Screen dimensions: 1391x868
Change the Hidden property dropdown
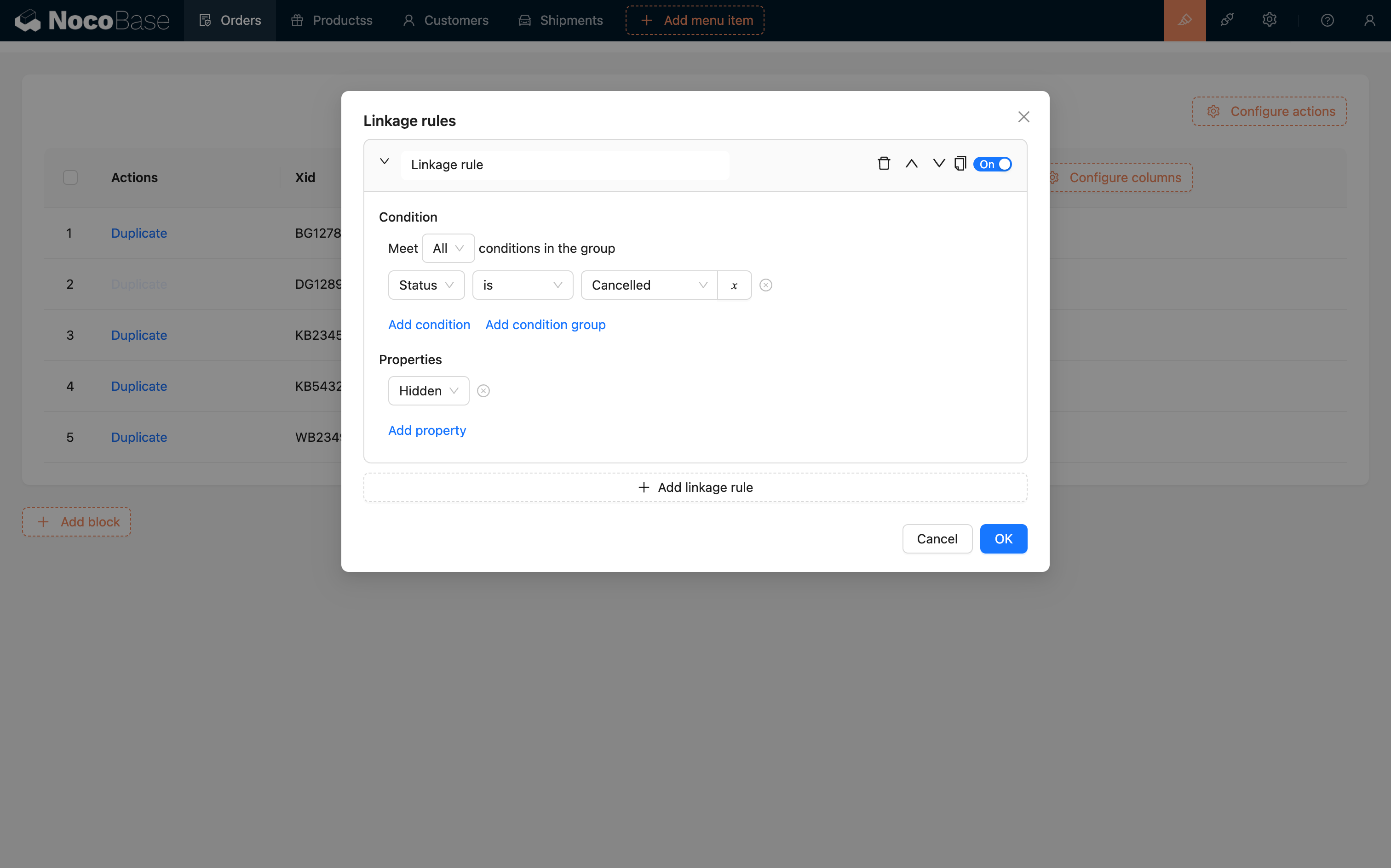[428, 391]
